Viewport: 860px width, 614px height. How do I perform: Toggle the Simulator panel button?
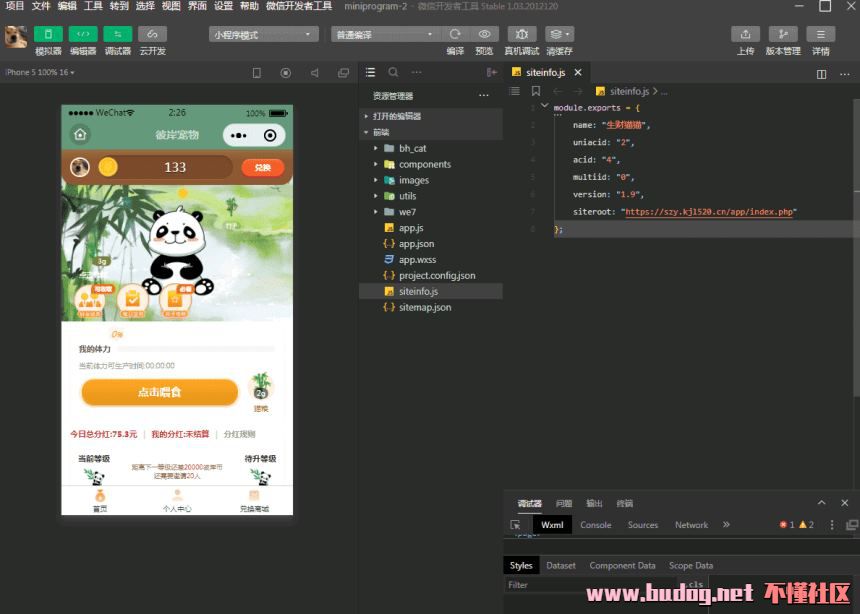(48, 34)
